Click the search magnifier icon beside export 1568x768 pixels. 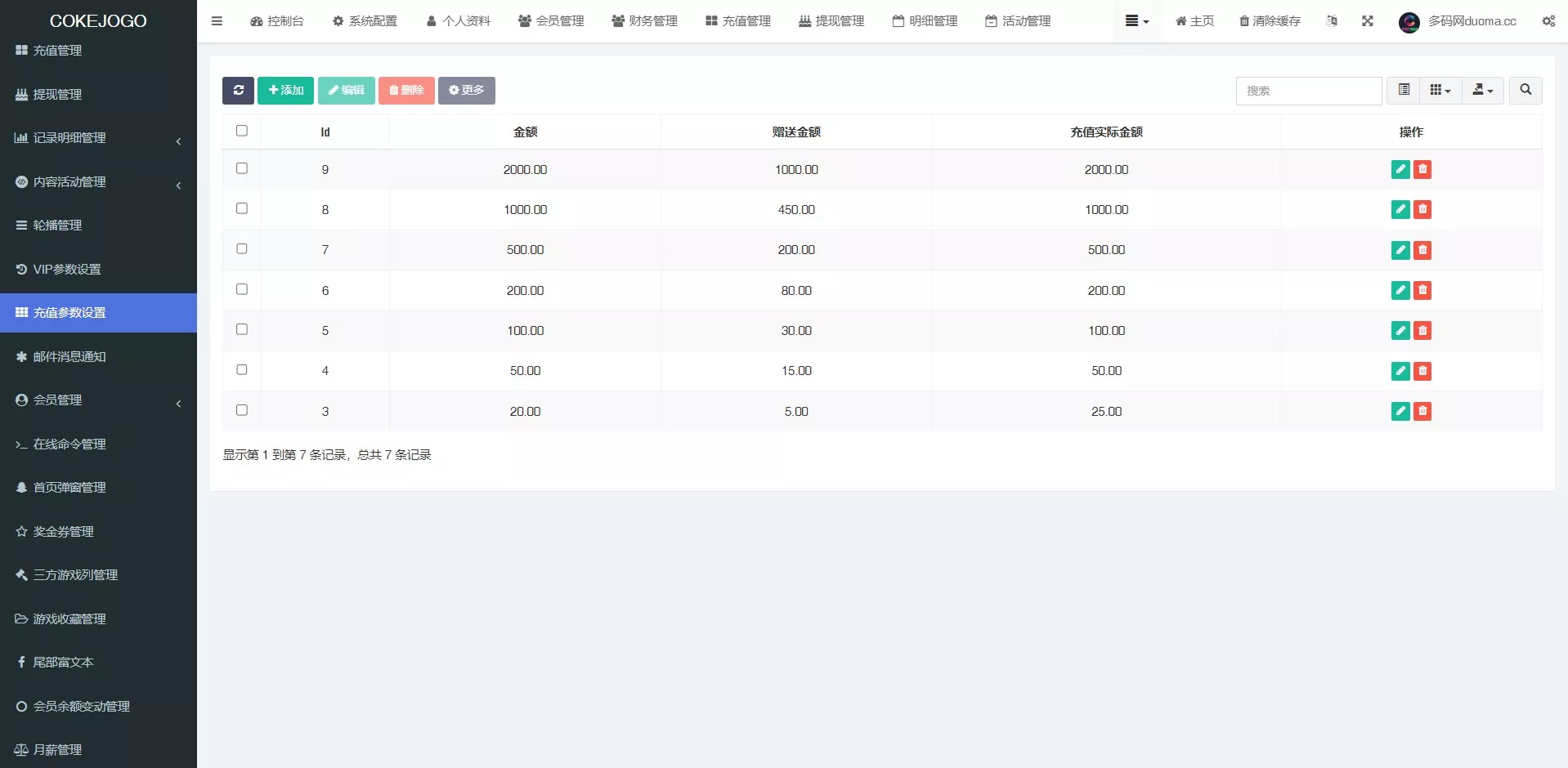click(1525, 90)
